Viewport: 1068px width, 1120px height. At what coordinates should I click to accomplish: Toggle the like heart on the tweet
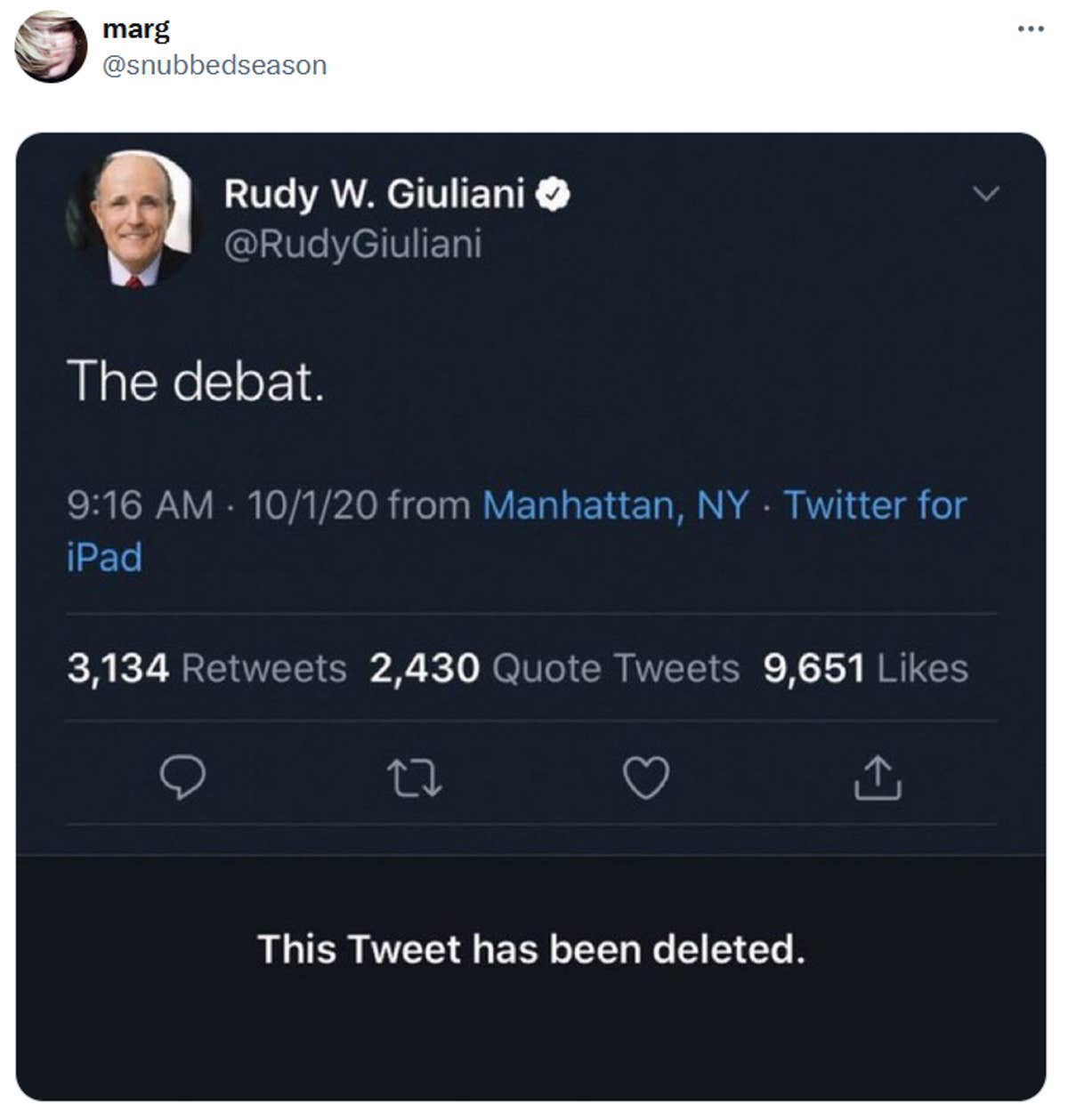click(647, 780)
